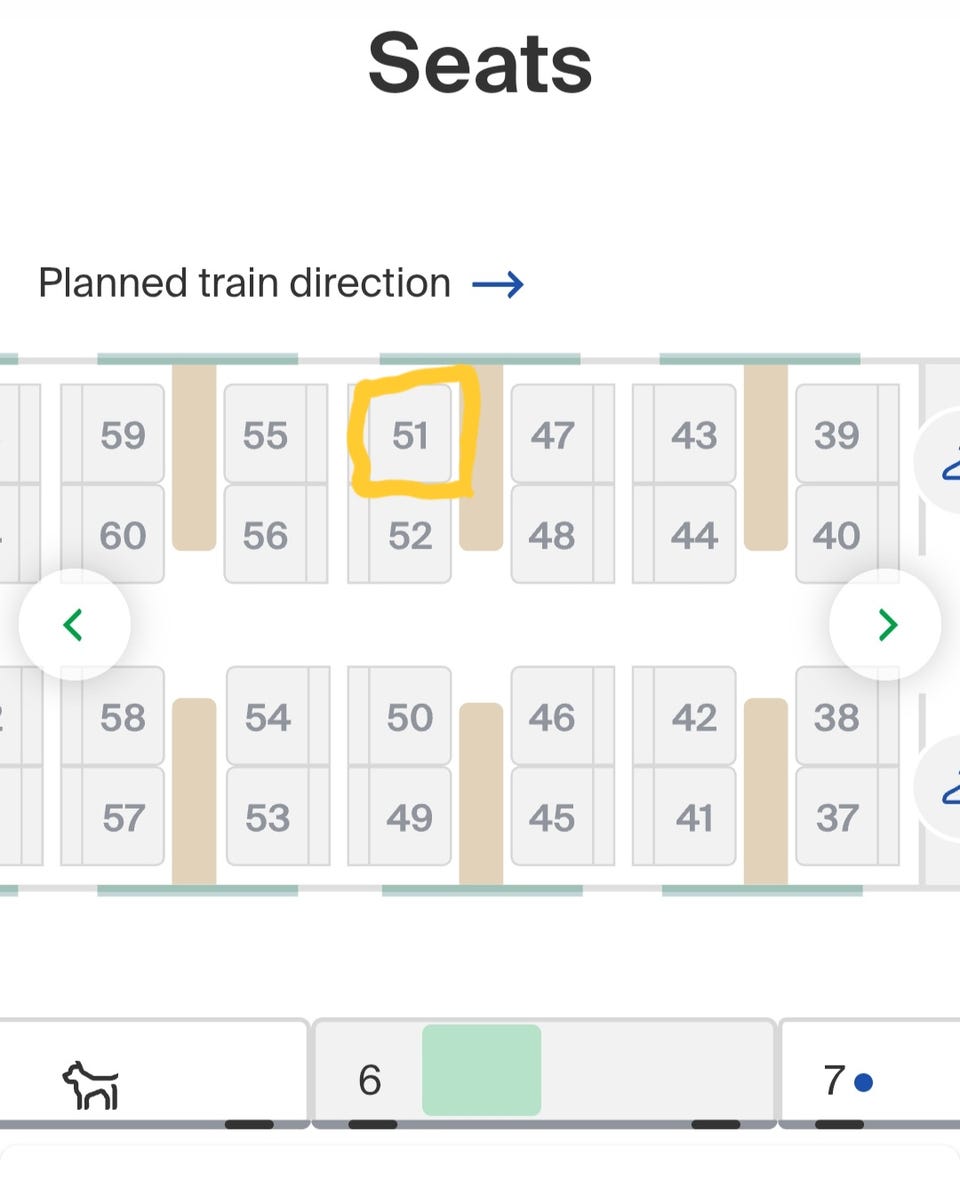Choose seat 41
The height and width of the screenshot is (1181, 960).
tap(694, 818)
